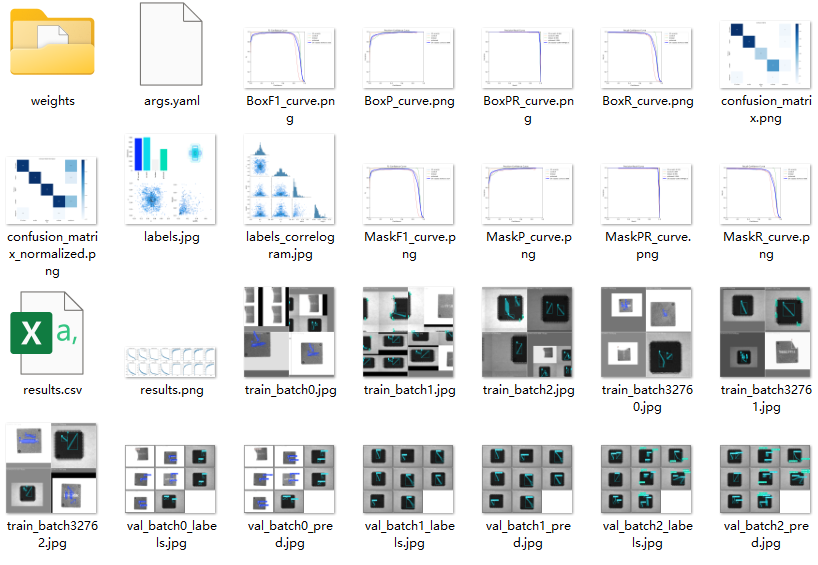Click the val_batch0_pred.jpg thumbnail
This screenshot has width=818, height=565.
pyautogui.click(x=290, y=479)
